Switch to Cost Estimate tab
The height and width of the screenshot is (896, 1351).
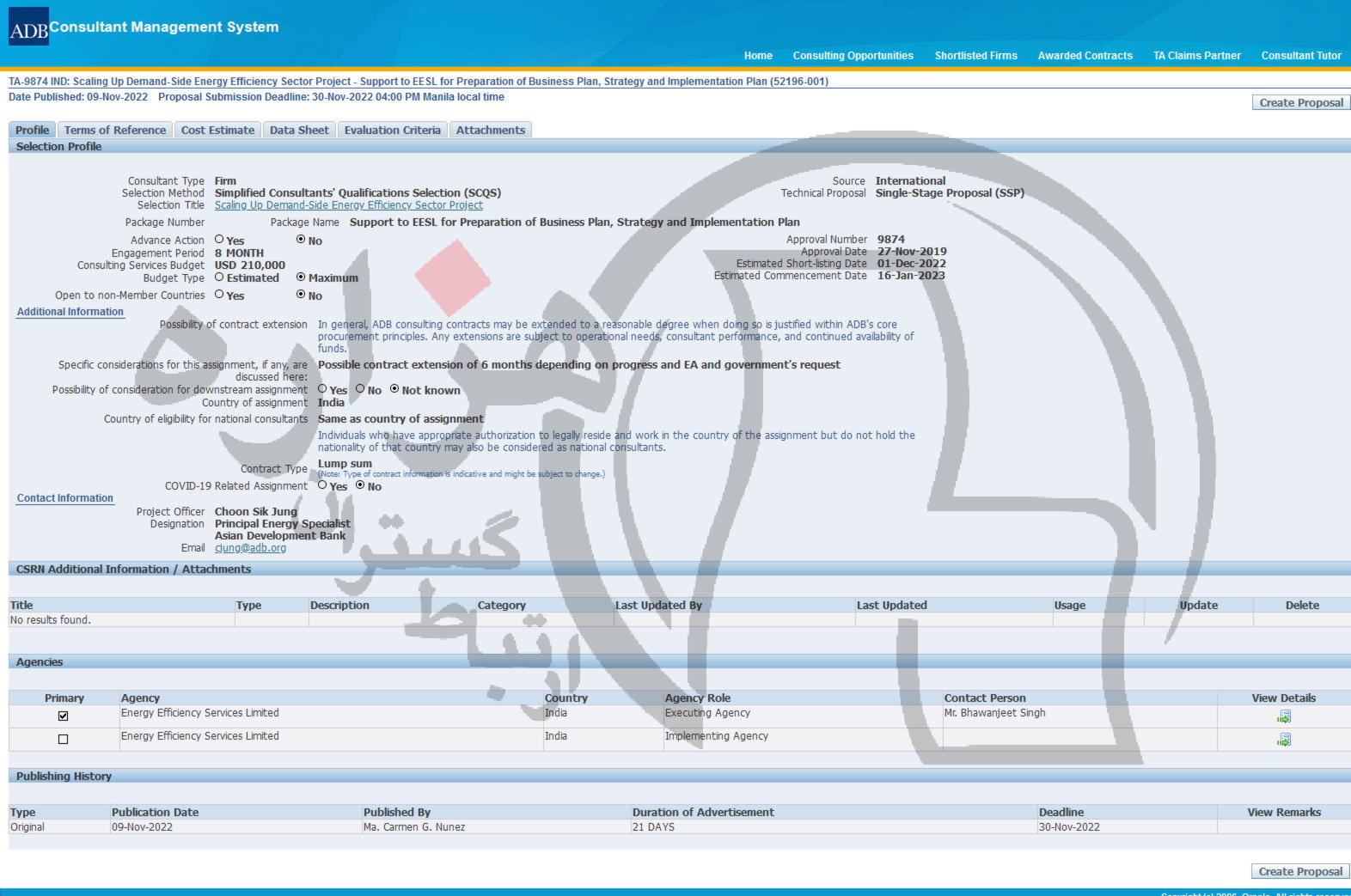tap(217, 130)
